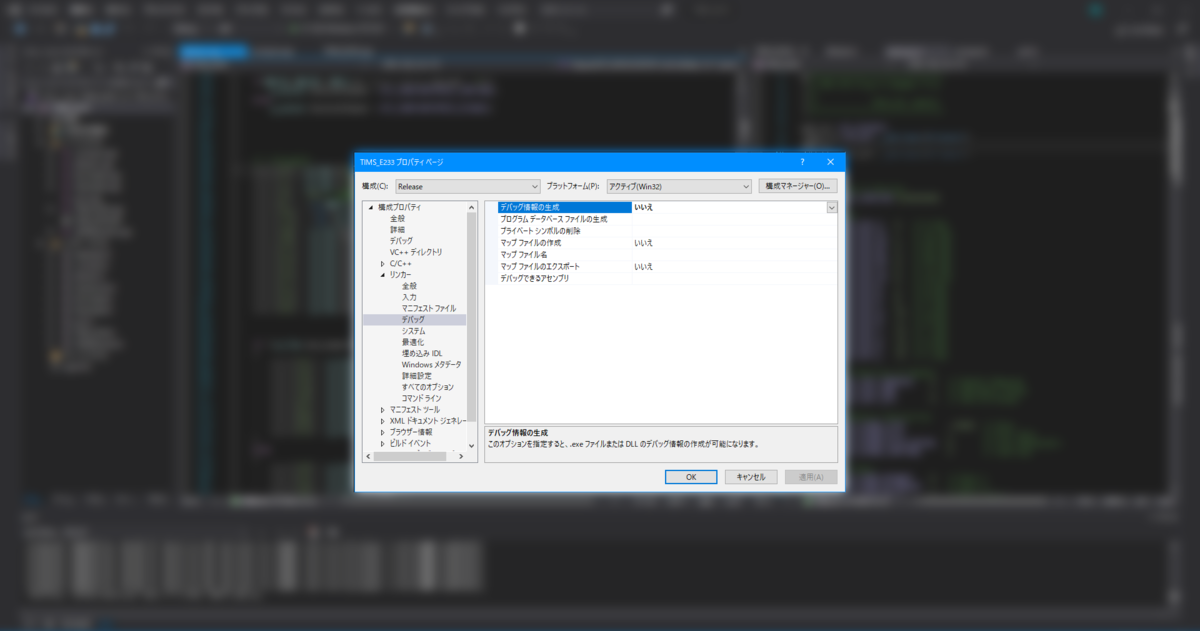Select the マニフェスト ツール tree label
The height and width of the screenshot is (631, 1200).
point(414,410)
